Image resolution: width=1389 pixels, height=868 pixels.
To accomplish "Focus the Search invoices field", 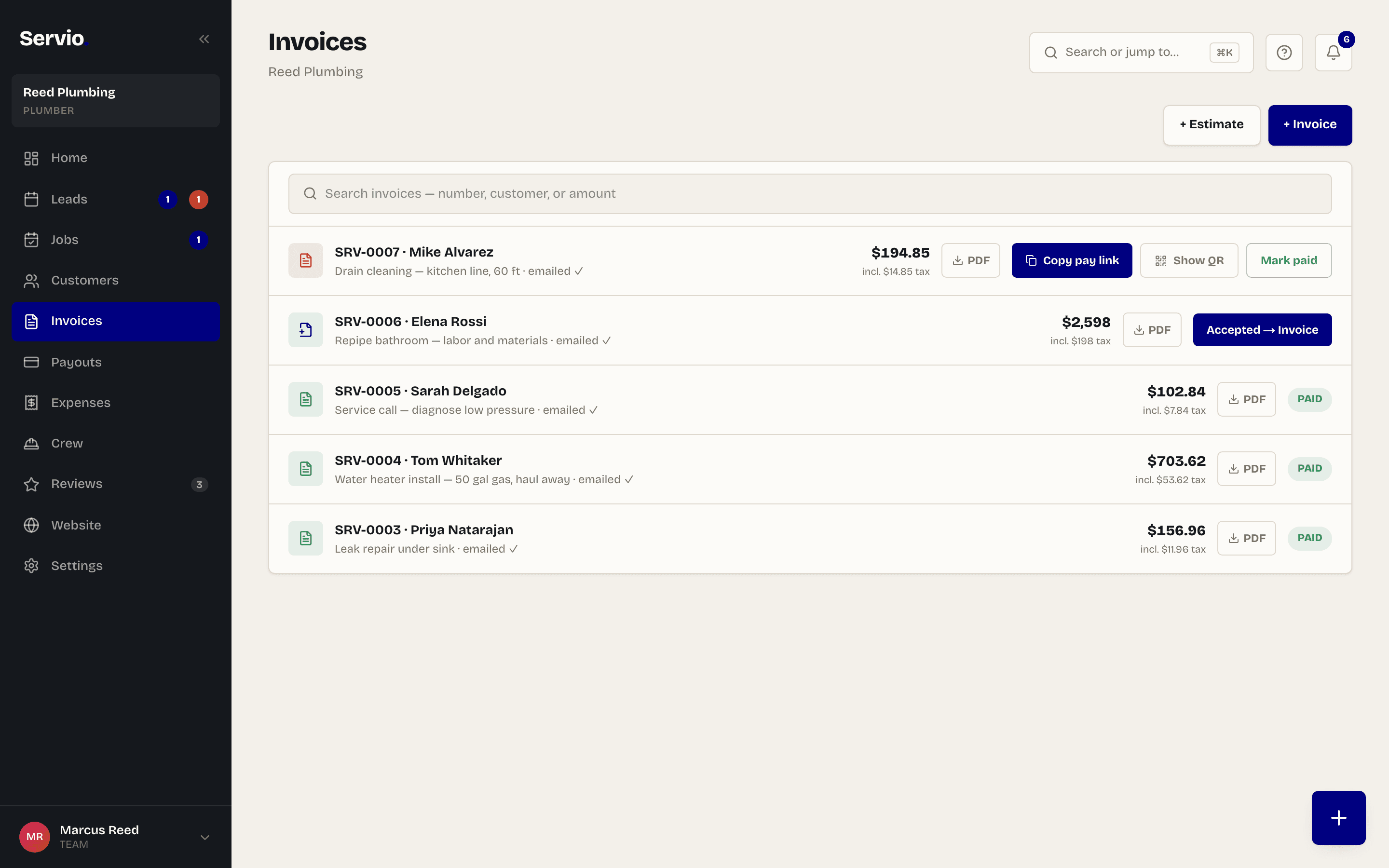I will [810, 194].
